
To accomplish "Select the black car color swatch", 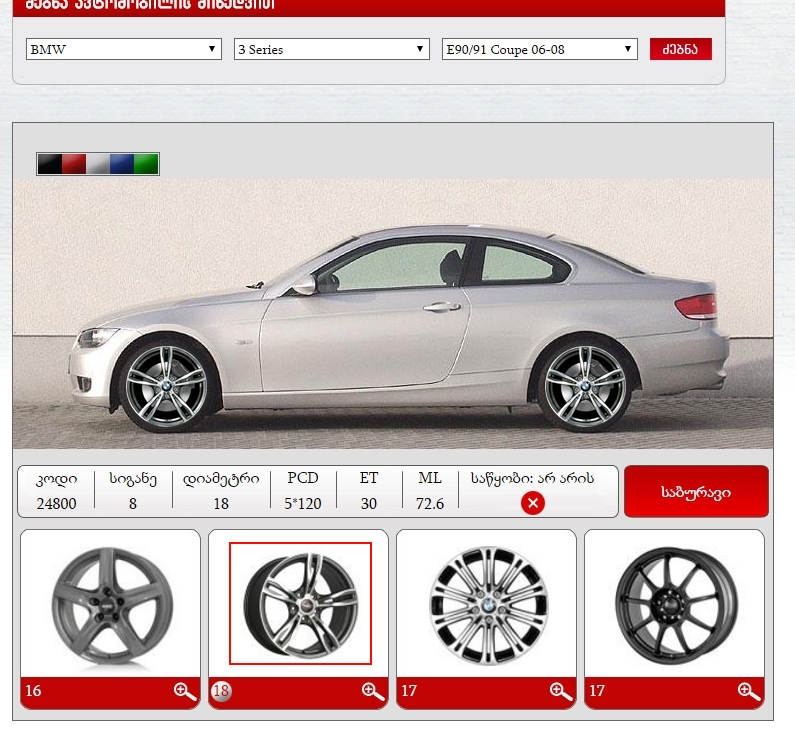I will [50, 164].
